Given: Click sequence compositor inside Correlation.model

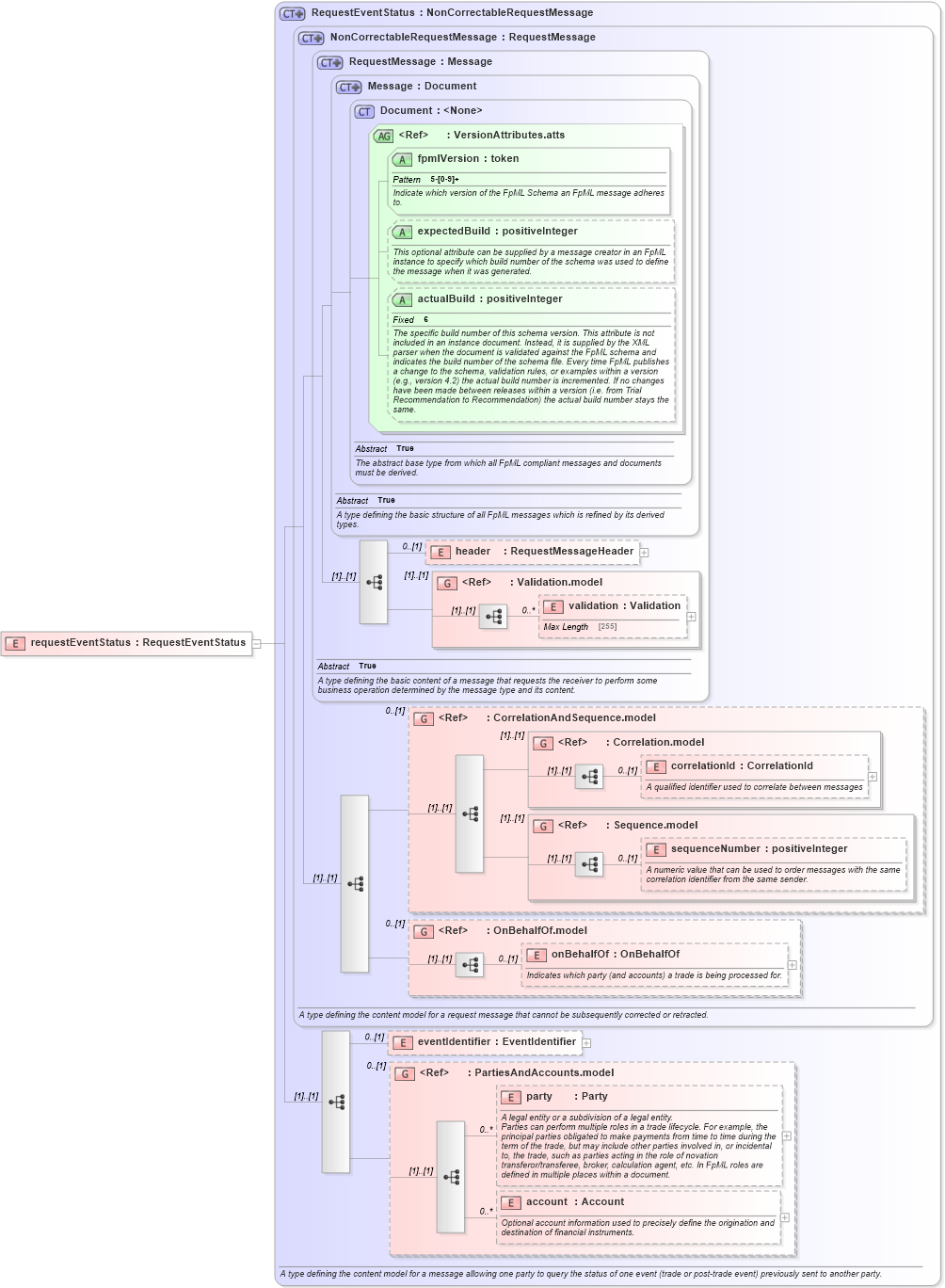Looking at the screenshot, I should click(589, 777).
